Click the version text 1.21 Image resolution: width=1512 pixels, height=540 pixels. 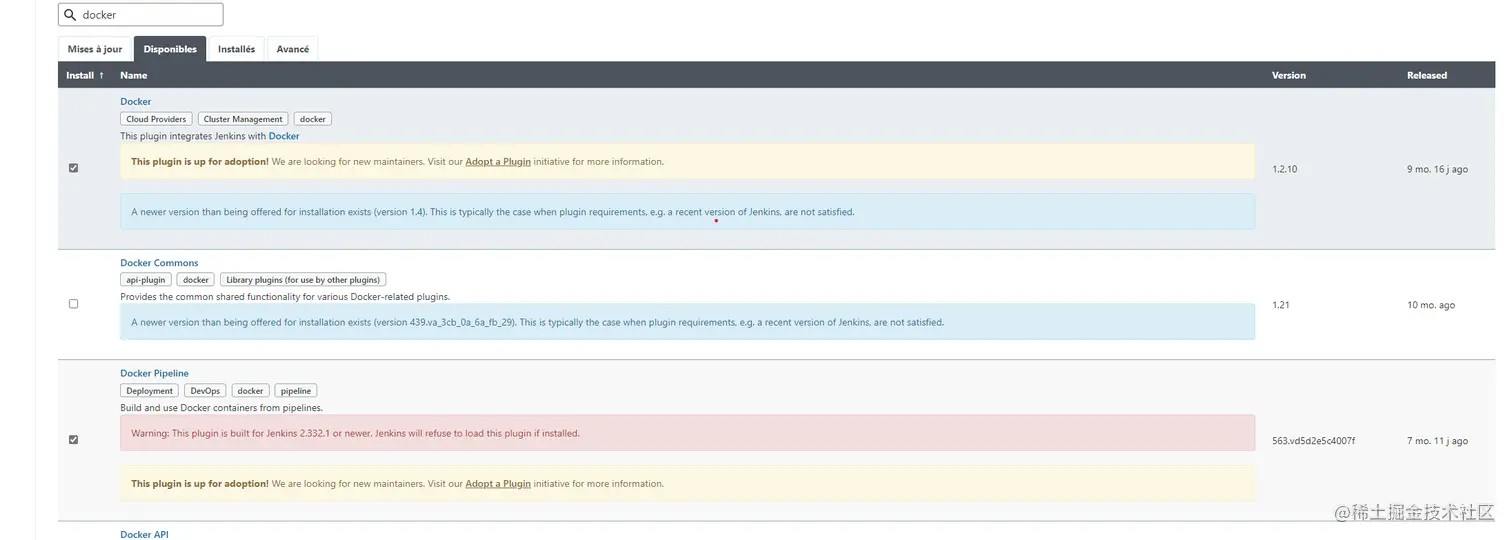[1280, 305]
